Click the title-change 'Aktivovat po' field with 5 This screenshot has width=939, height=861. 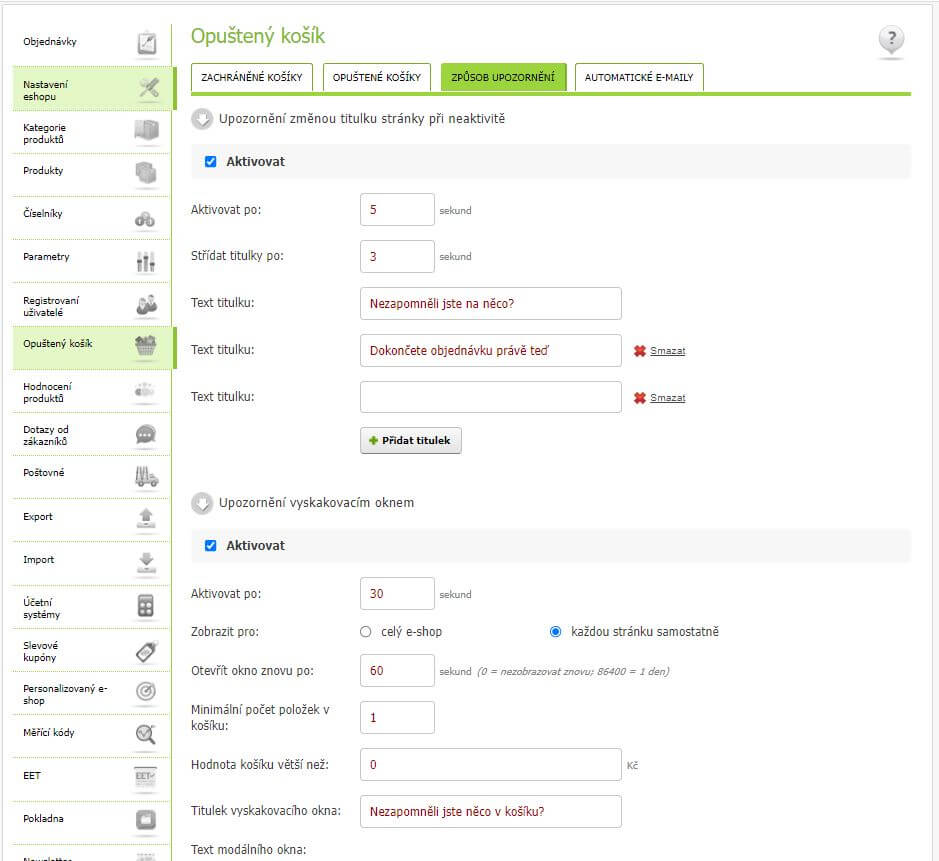(x=397, y=210)
